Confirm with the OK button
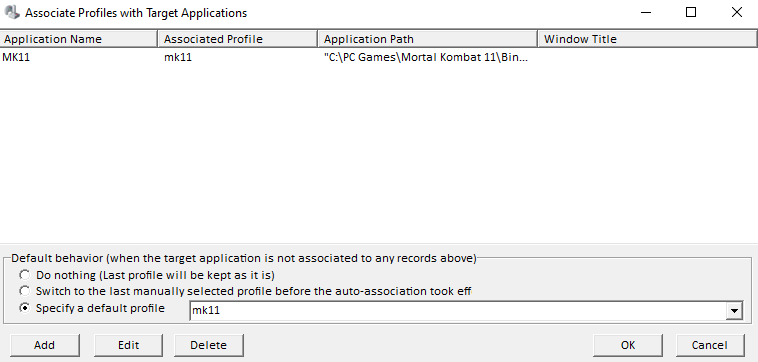This screenshot has width=758, height=362. point(627,345)
